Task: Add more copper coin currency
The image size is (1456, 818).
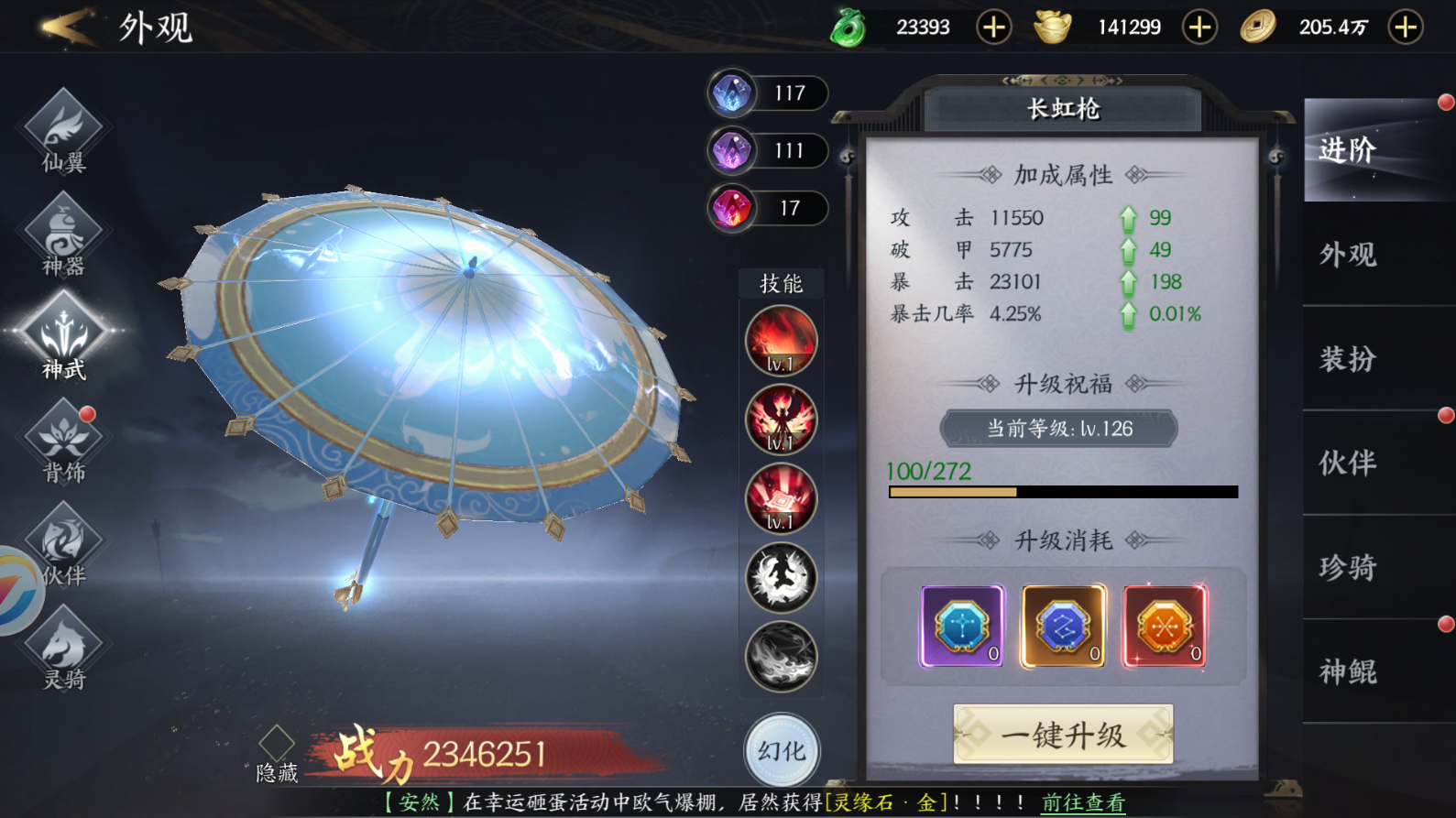Action: point(1406,27)
